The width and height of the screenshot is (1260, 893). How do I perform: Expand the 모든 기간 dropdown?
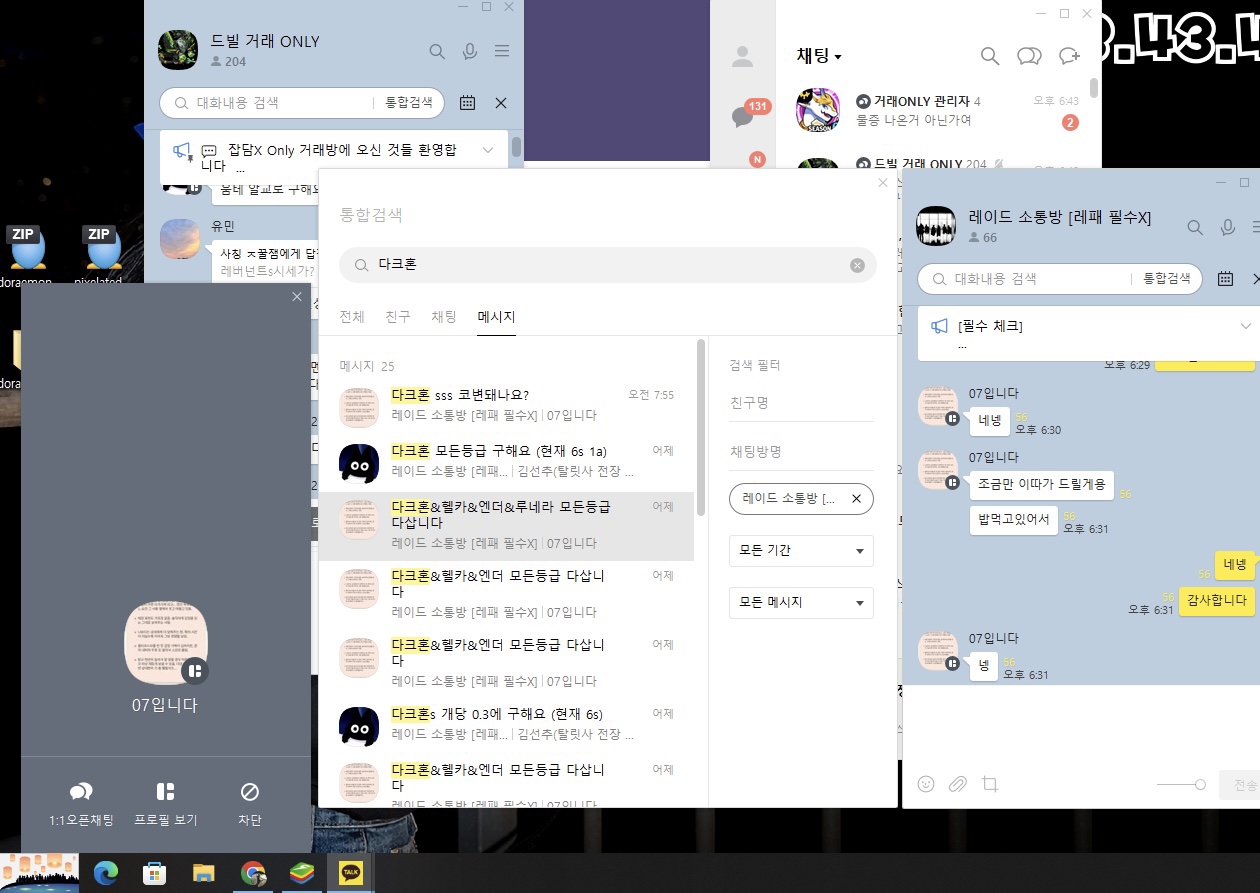801,550
